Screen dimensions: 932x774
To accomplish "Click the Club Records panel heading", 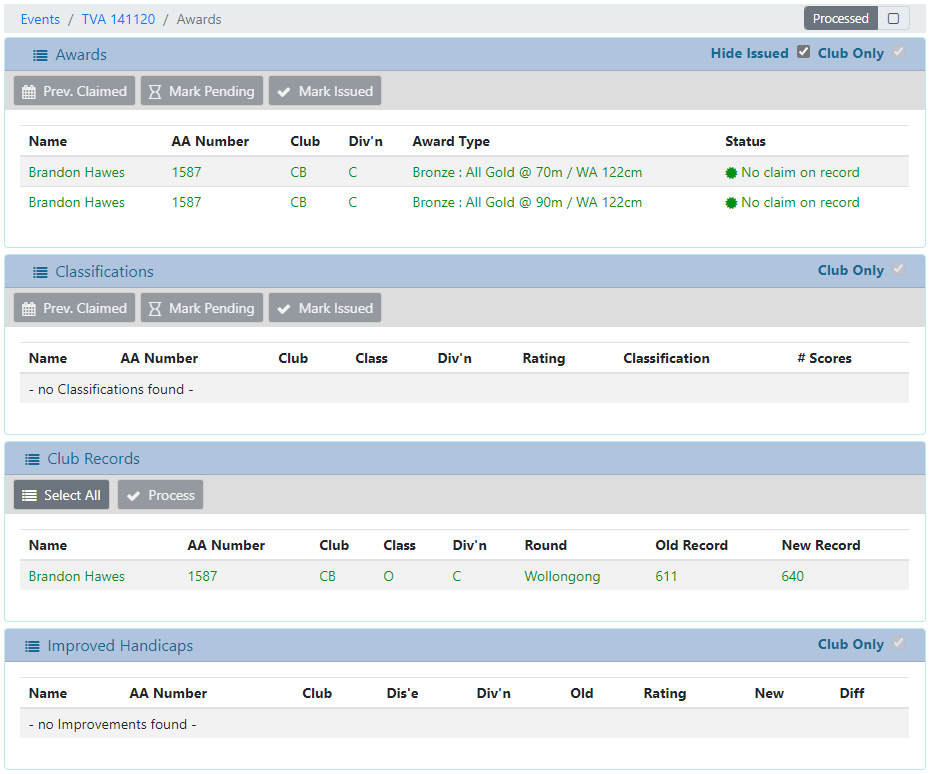I will coord(93,460).
